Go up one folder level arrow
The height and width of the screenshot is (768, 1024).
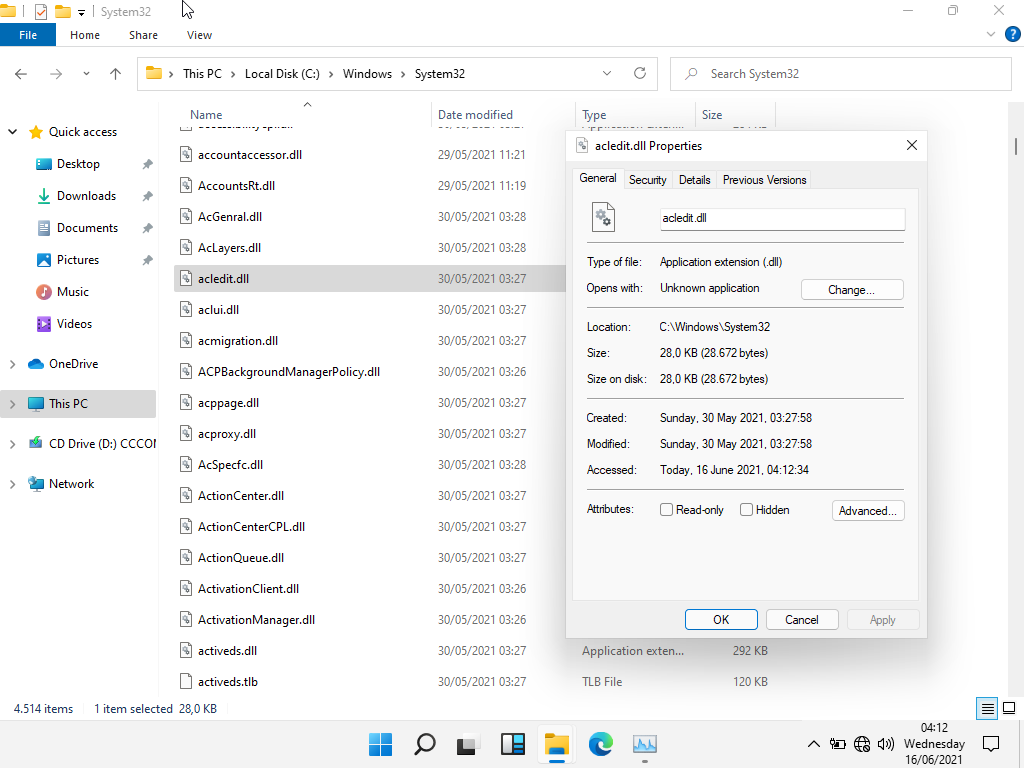point(116,74)
